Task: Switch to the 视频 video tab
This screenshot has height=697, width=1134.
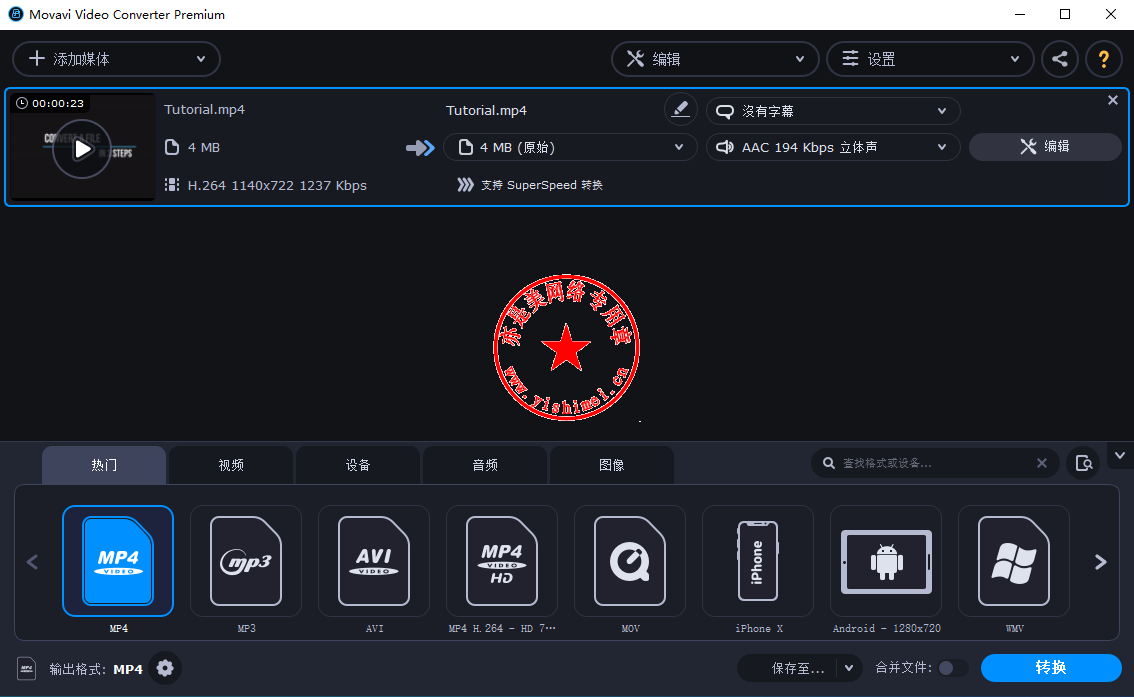Action: [x=231, y=465]
